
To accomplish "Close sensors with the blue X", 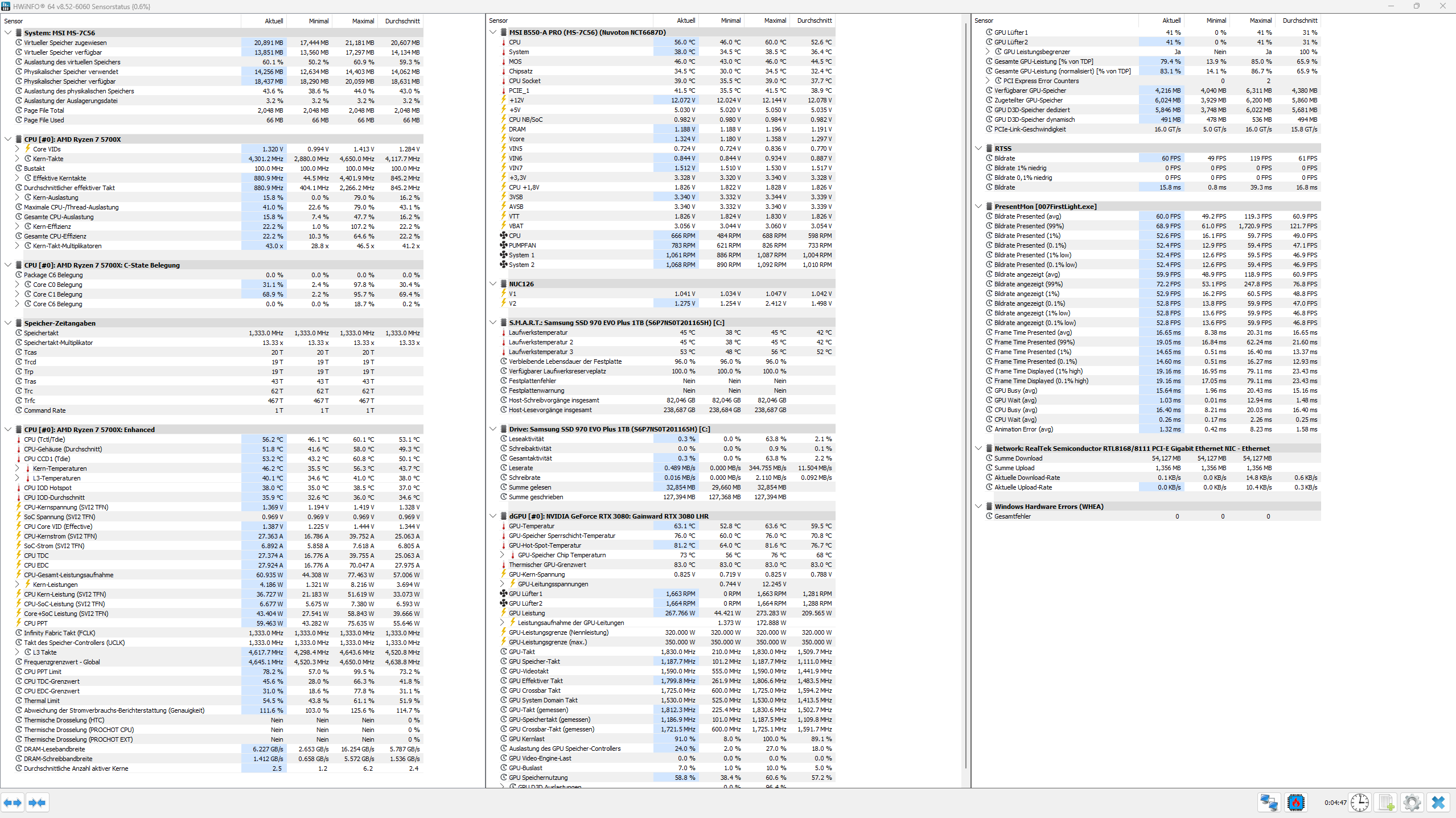I will coord(1438,803).
